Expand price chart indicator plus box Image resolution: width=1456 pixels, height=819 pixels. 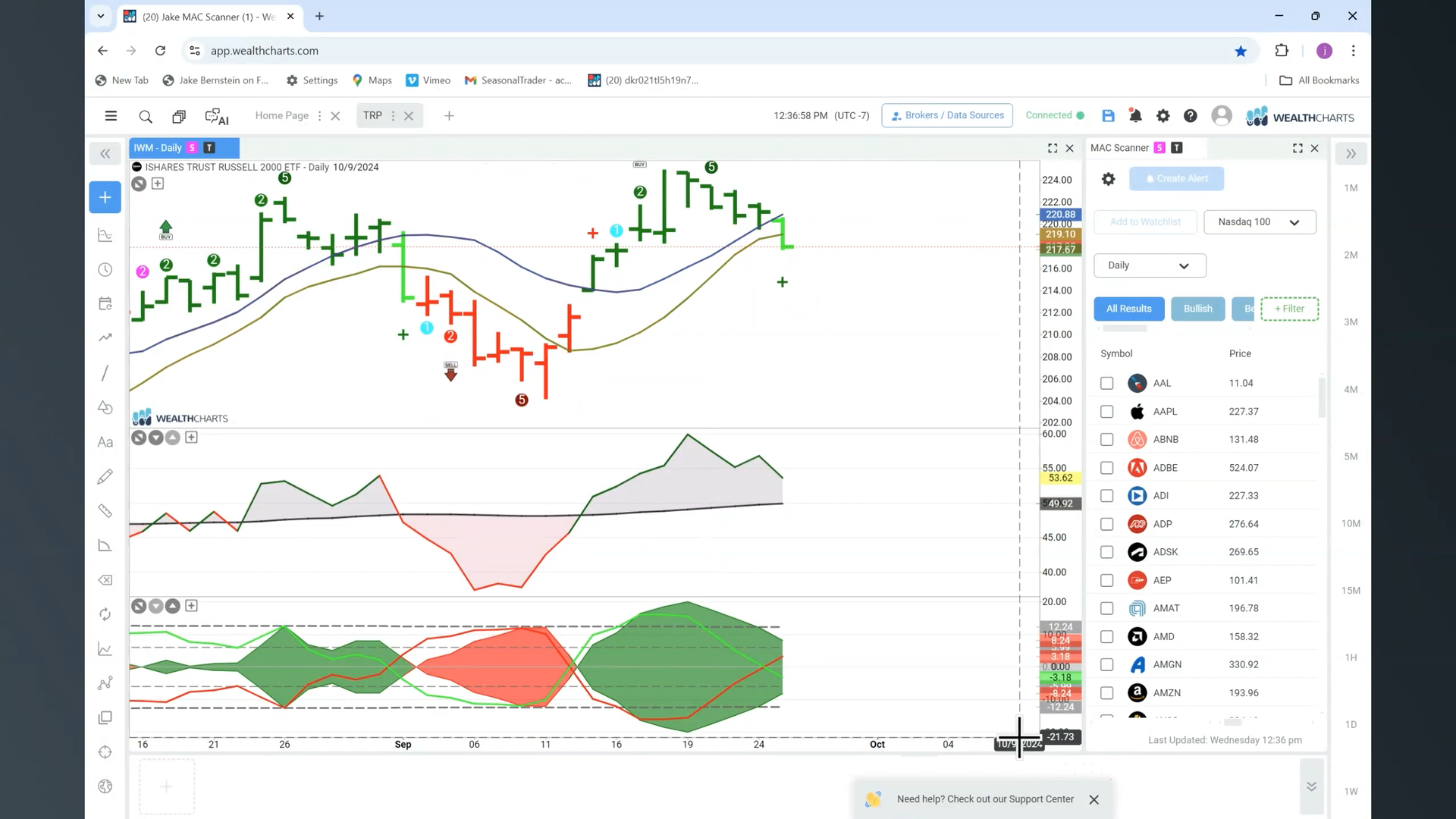pyautogui.click(x=158, y=184)
